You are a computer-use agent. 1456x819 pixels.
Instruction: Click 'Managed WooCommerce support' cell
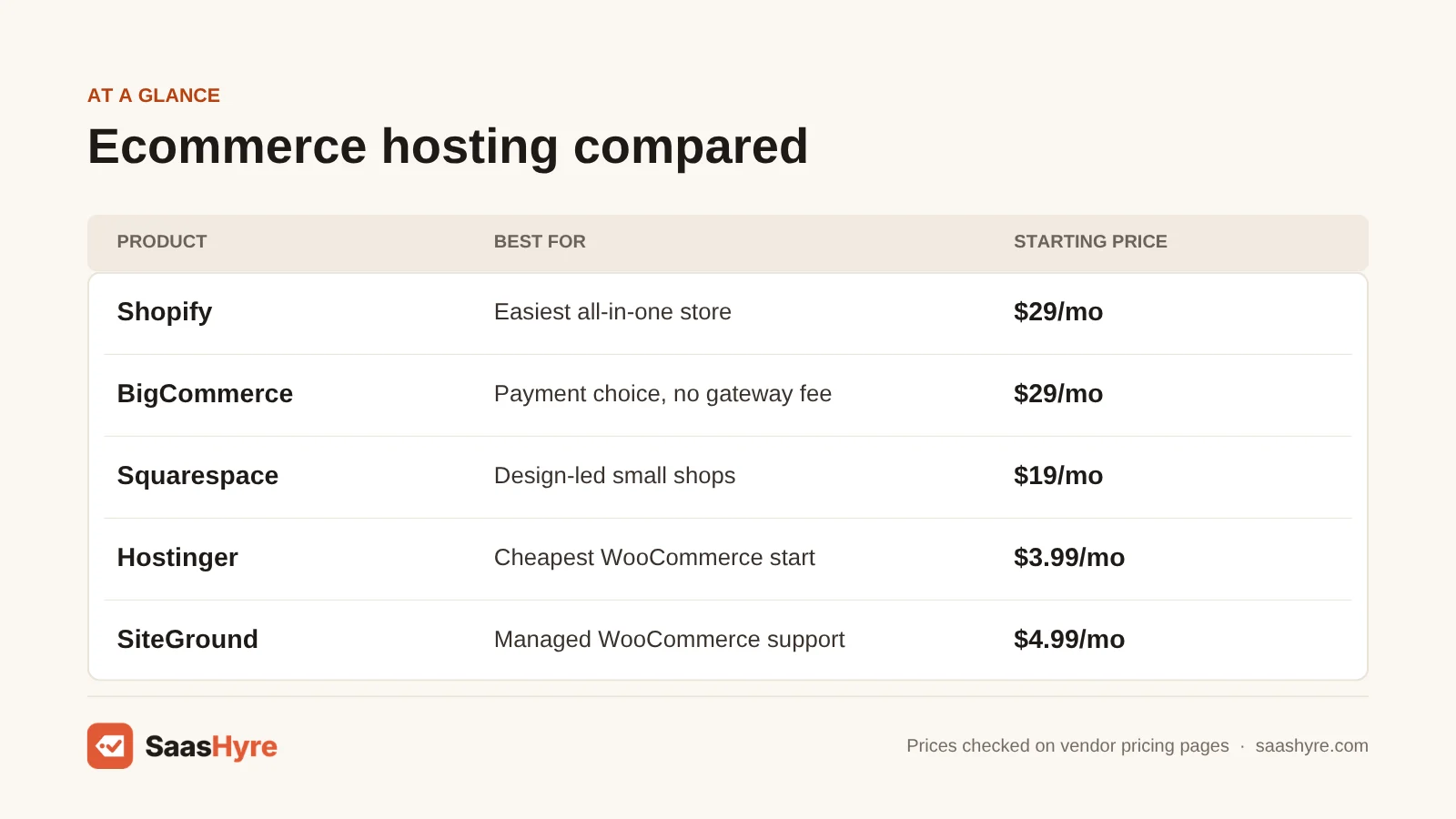point(669,640)
